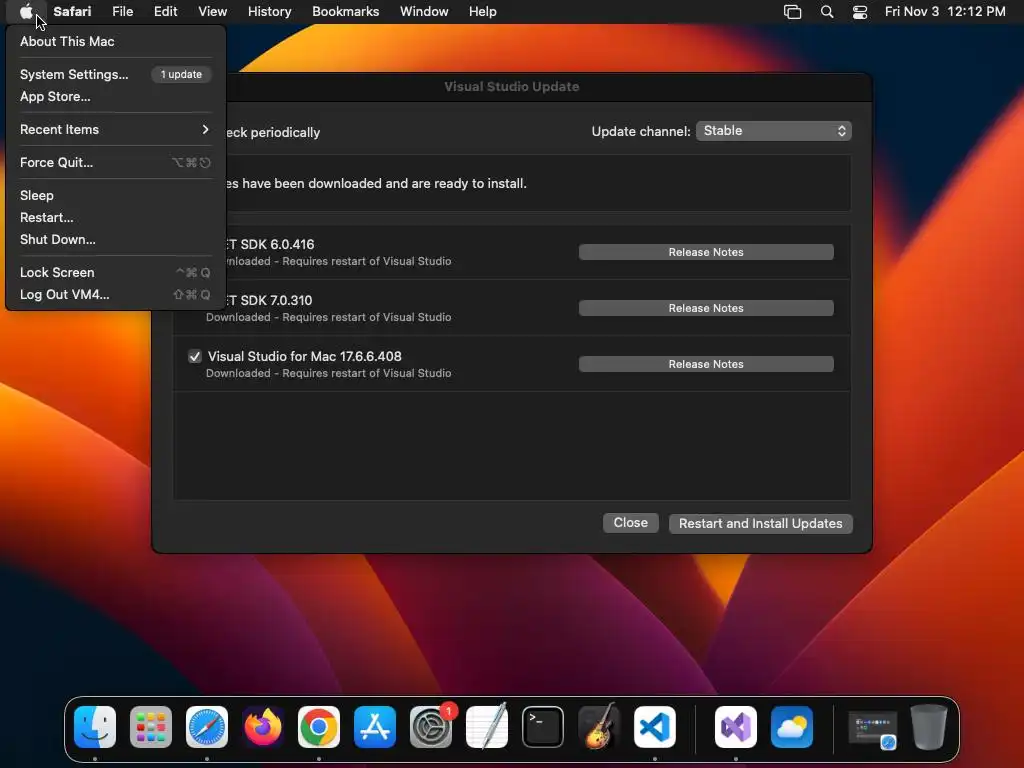This screenshot has height=768, width=1024.
Task: Select Log Out VM4... entry
Action: (x=115, y=295)
